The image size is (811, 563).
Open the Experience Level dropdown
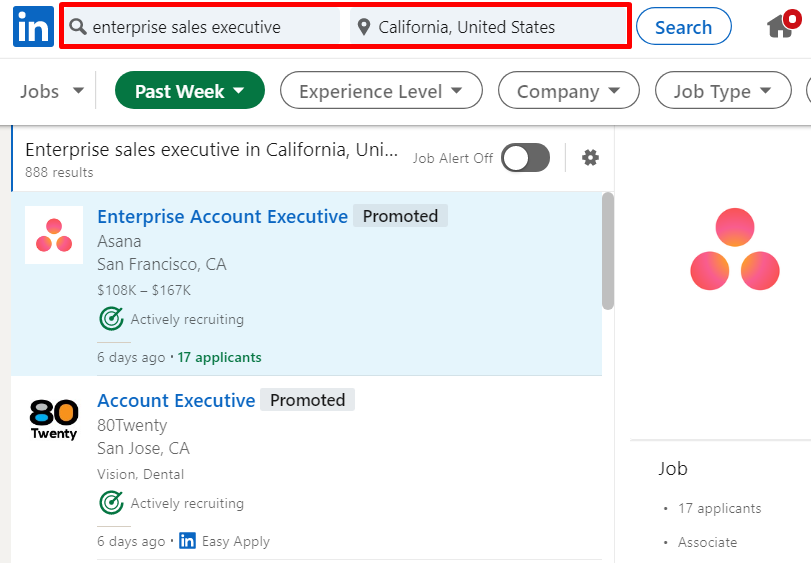pos(381,91)
